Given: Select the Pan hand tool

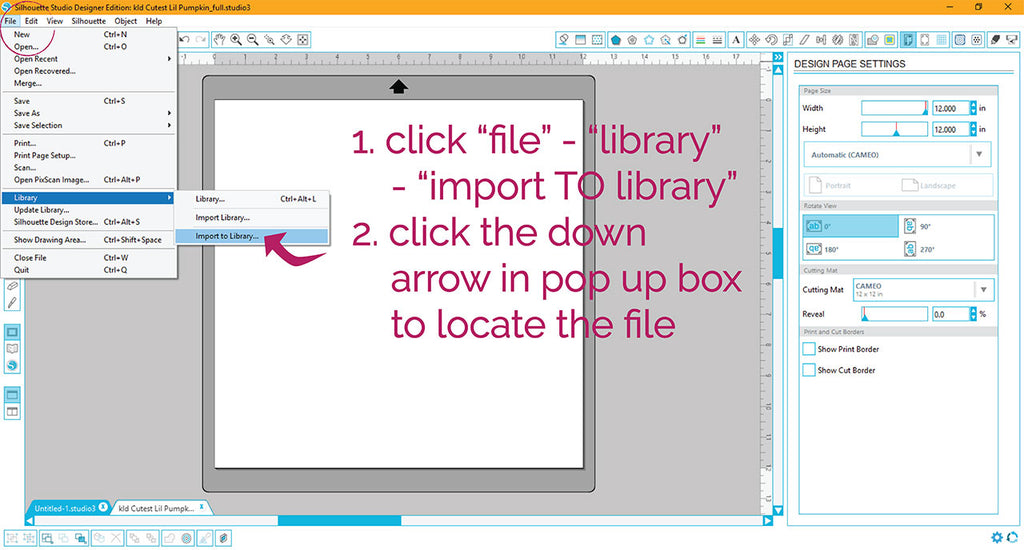Looking at the screenshot, I should pos(218,40).
